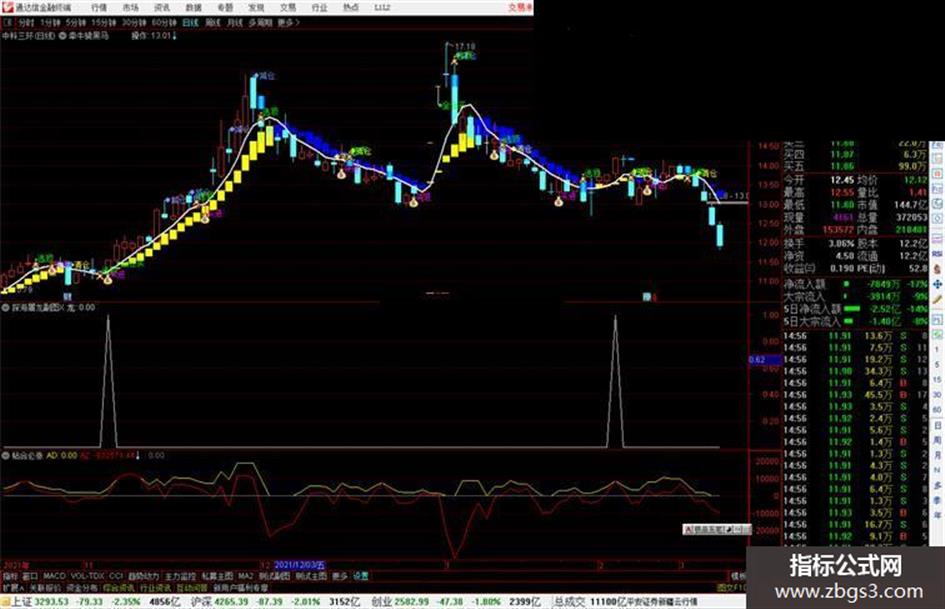This screenshot has height=609, width=945.
Task: Select the VOL-TDX indicator tab
Action: (88, 576)
